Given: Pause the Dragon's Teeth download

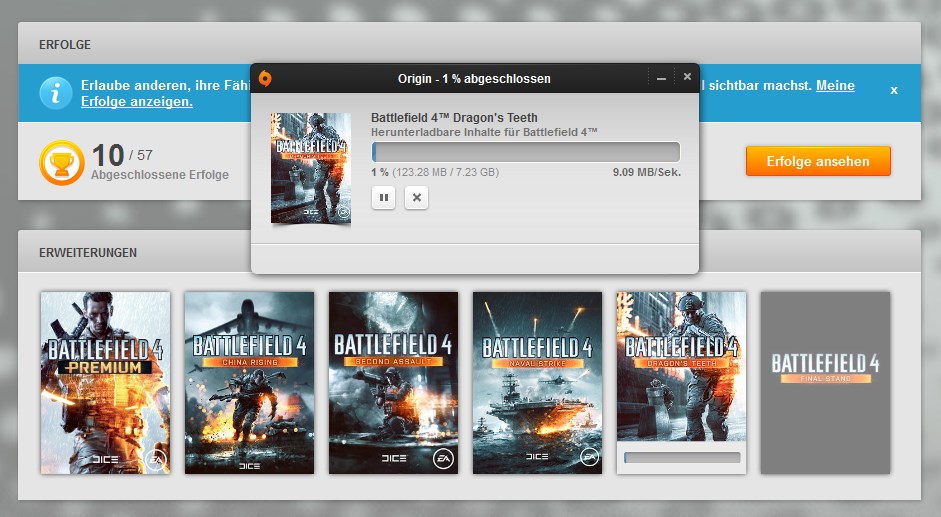Looking at the screenshot, I should pos(384,198).
